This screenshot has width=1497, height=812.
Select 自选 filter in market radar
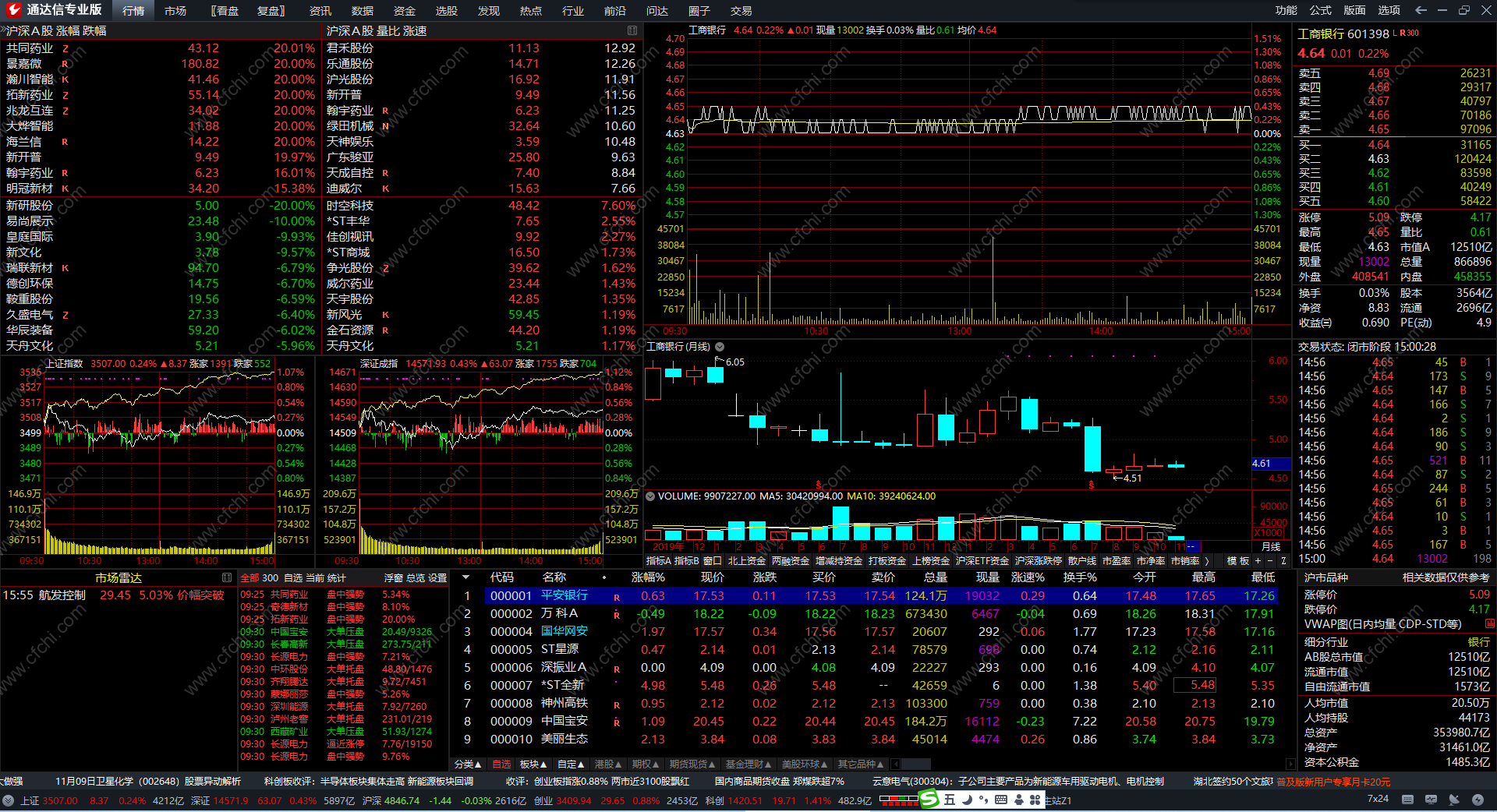click(293, 578)
